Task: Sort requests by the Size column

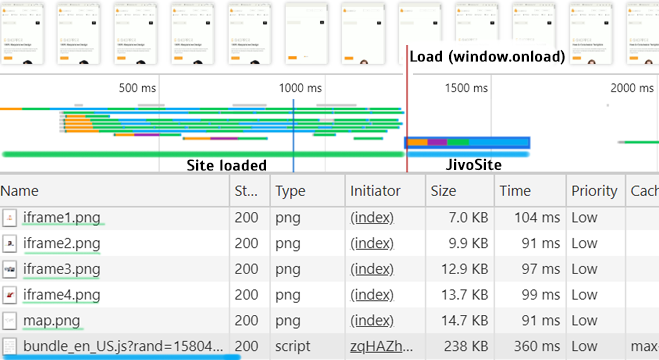Action: click(460, 191)
